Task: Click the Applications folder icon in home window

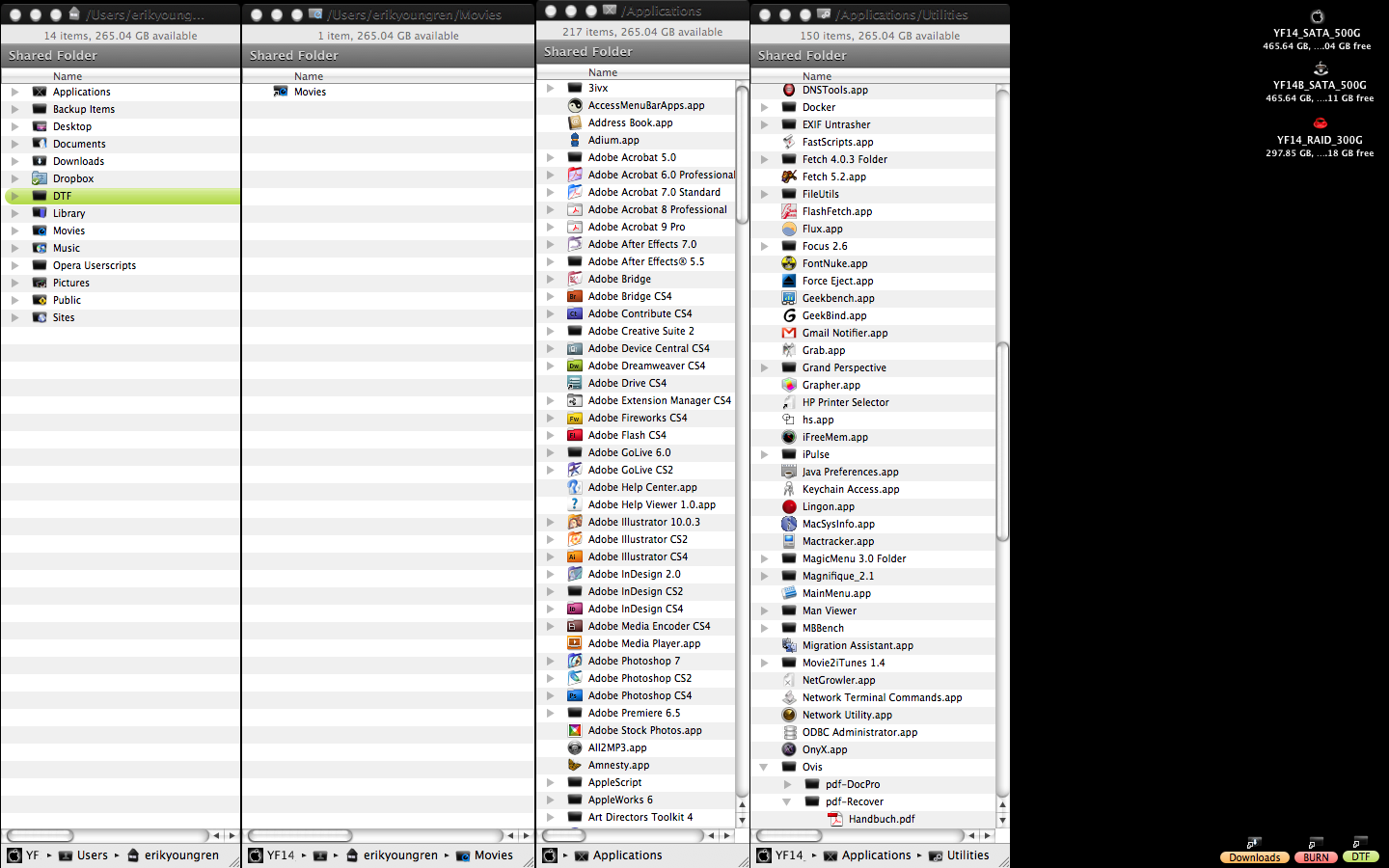Action: click(40, 92)
